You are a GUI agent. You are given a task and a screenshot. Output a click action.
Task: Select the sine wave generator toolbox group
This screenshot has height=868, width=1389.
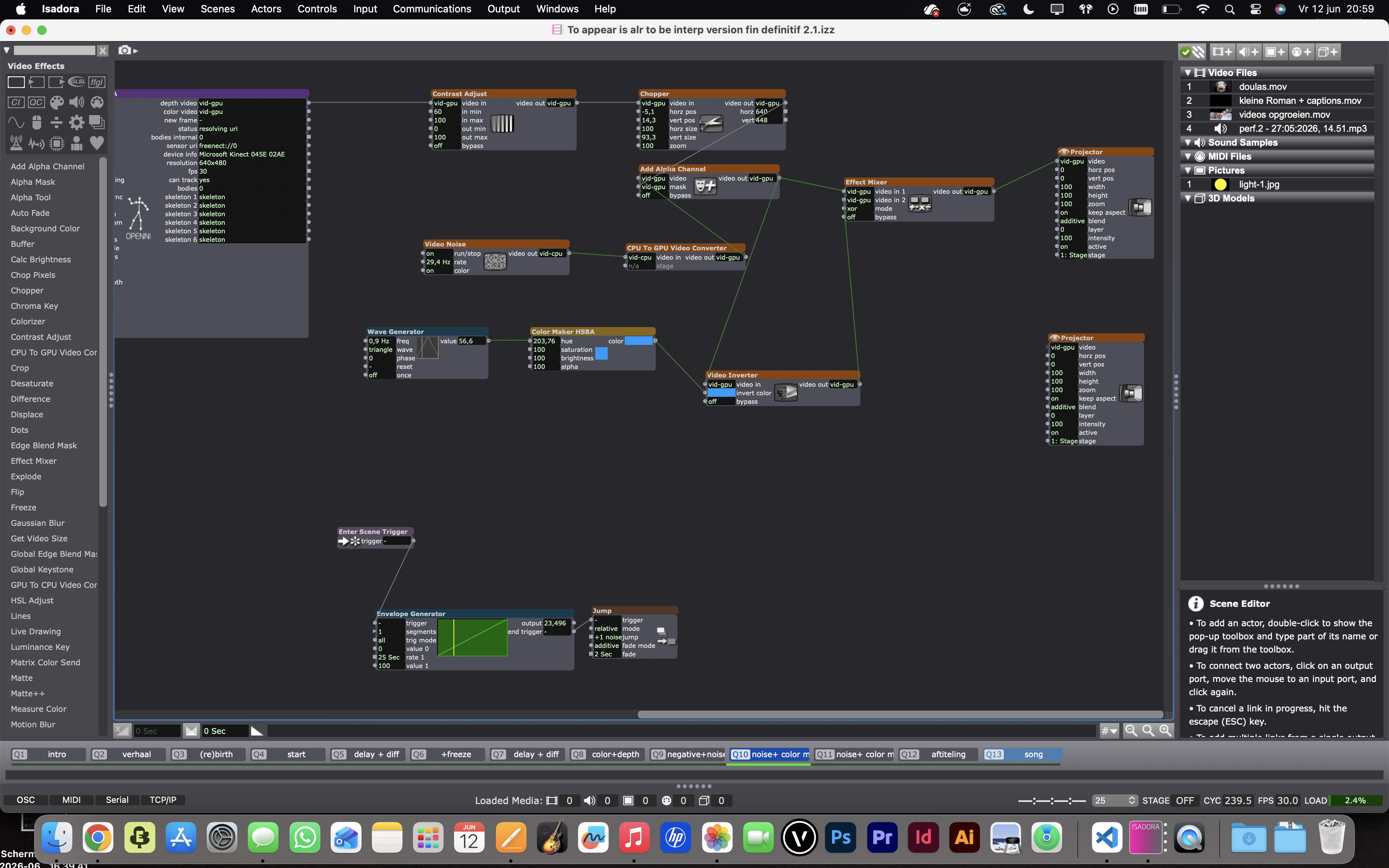click(16, 122)
